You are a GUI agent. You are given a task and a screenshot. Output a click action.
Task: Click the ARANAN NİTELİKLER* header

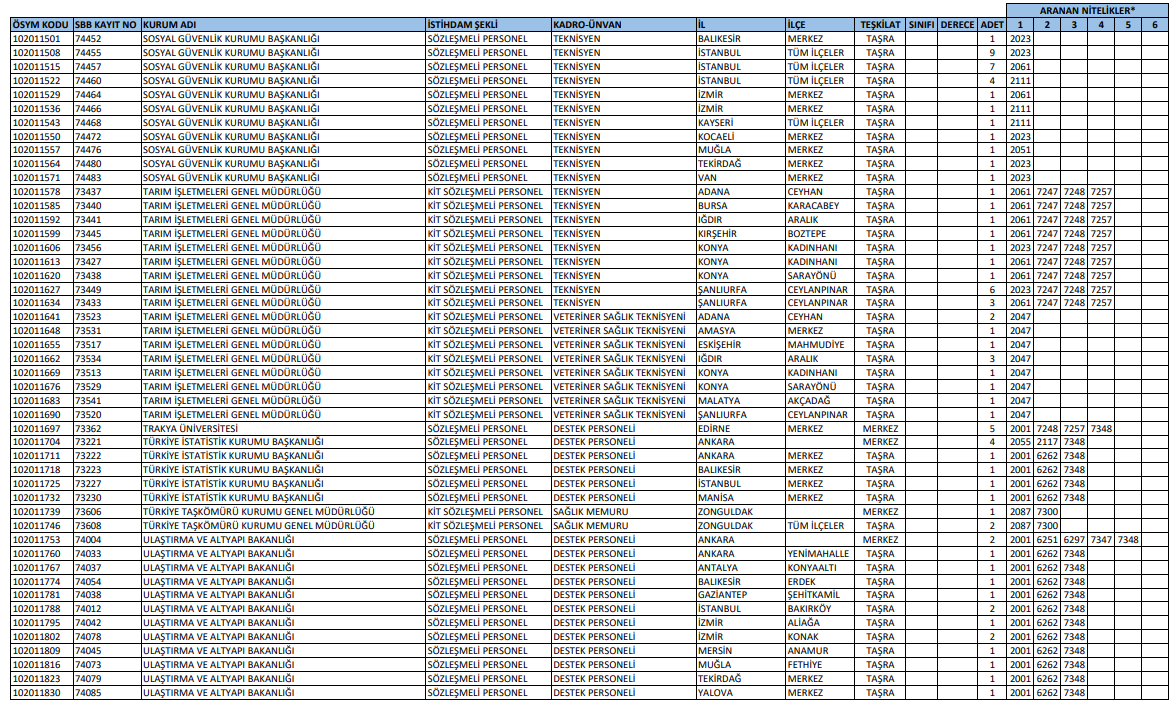point(1088,9)
